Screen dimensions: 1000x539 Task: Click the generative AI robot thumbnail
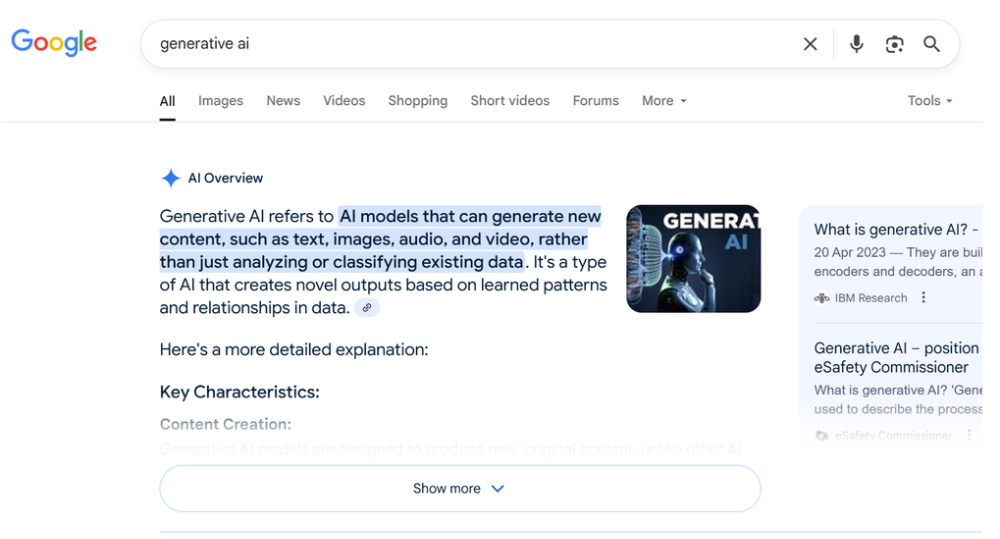point(693,258)
